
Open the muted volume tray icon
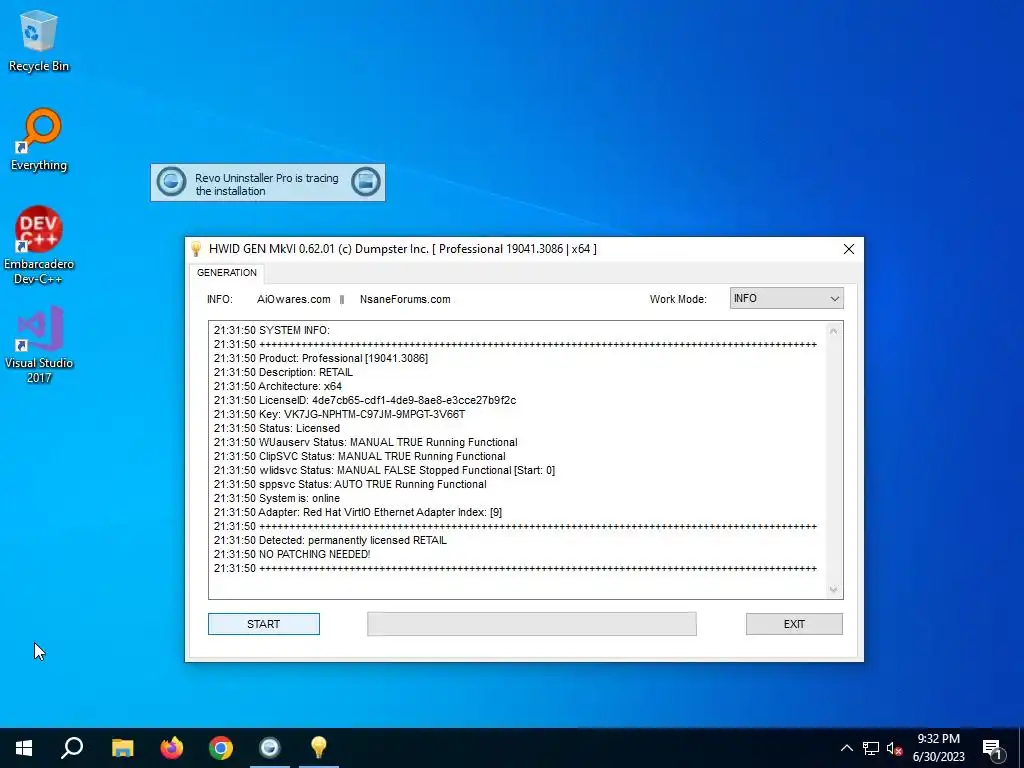(894, 748)
